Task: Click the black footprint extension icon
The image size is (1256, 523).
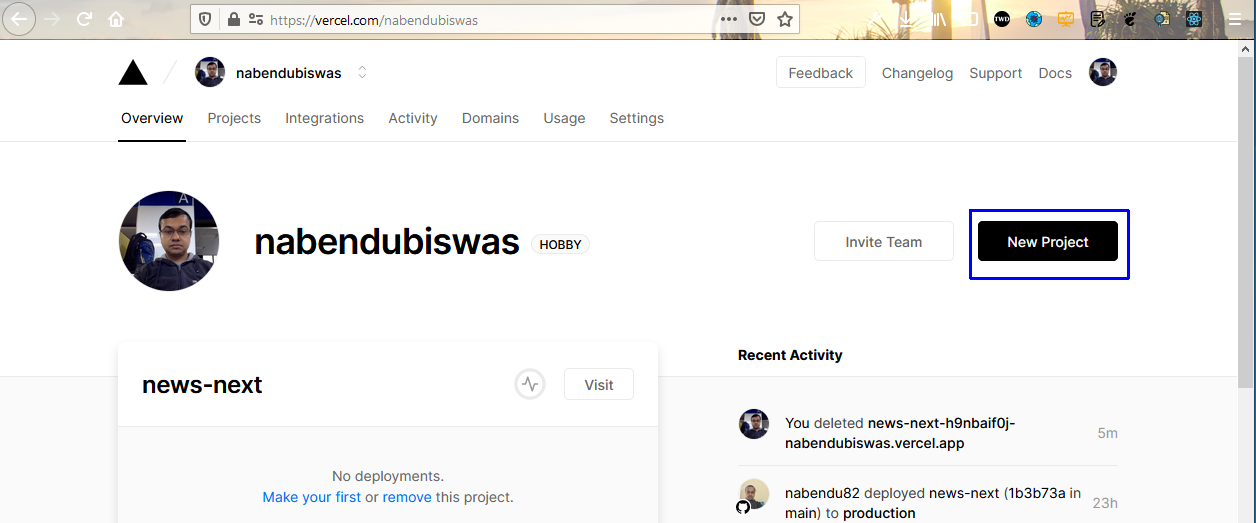Action: pos(1130,19)
